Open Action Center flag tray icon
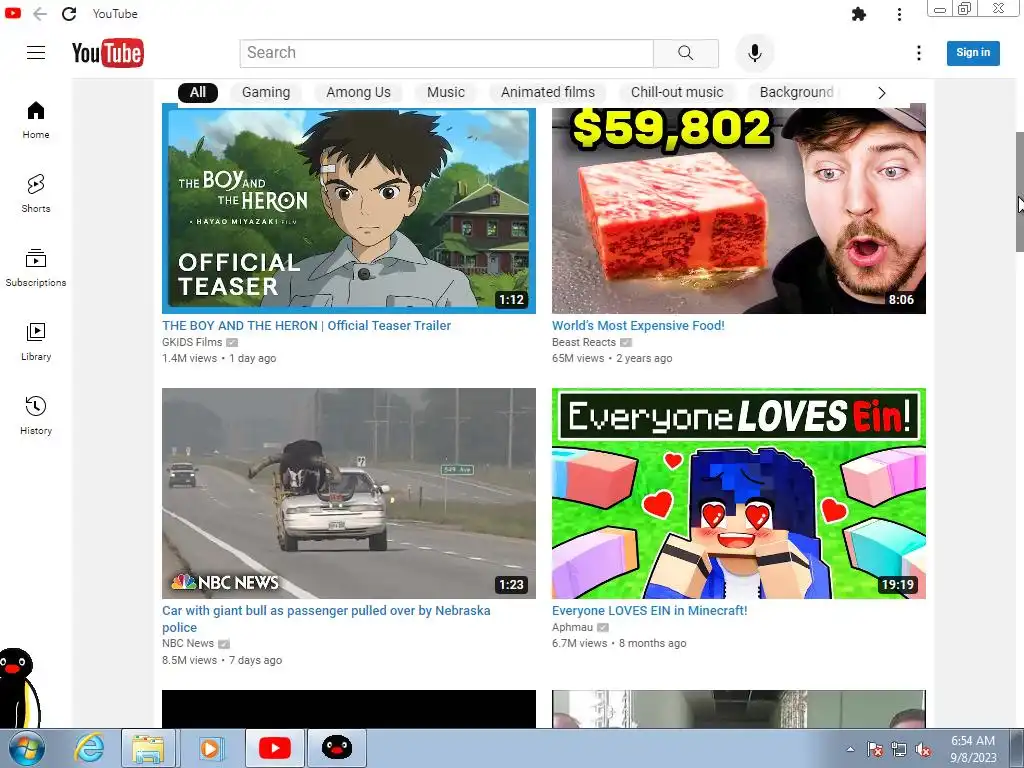Image resolution: width=1024 pixels, height=768 pixels. [x=875, y=750]
